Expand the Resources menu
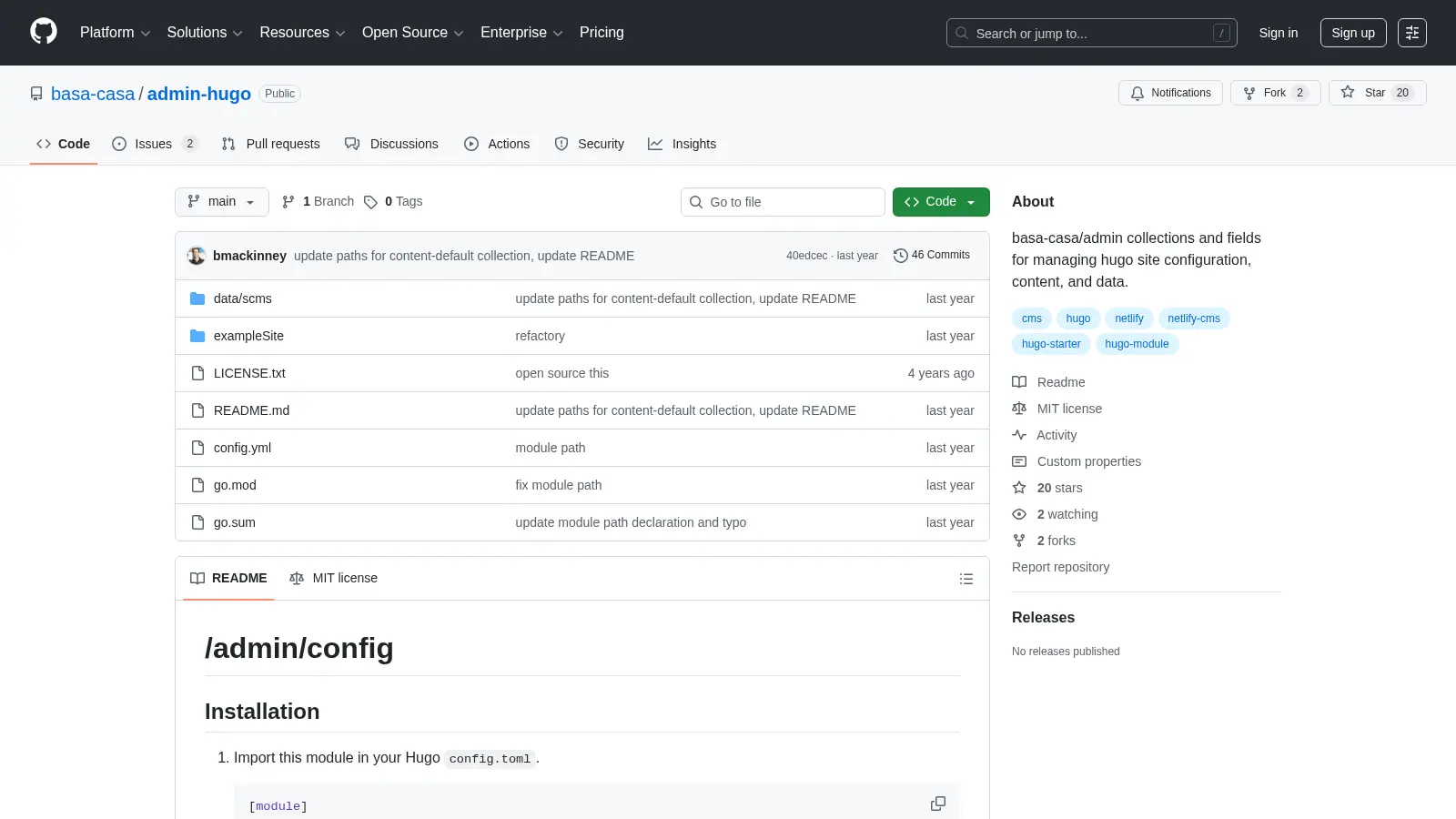Viewport: 1456px width, 819px height. click(x=302, y=33)
